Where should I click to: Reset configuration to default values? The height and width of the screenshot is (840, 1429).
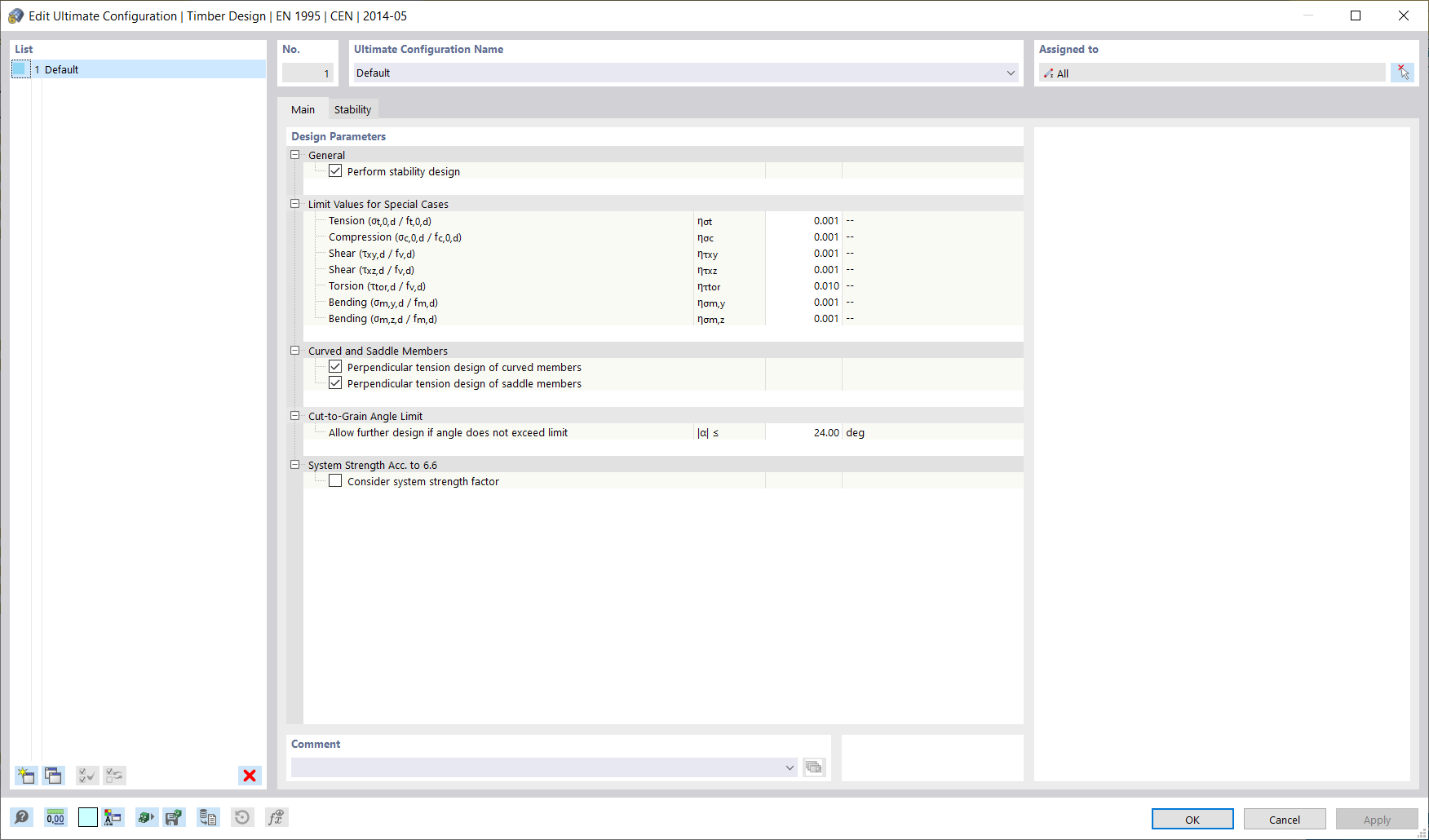pos(242,817)
